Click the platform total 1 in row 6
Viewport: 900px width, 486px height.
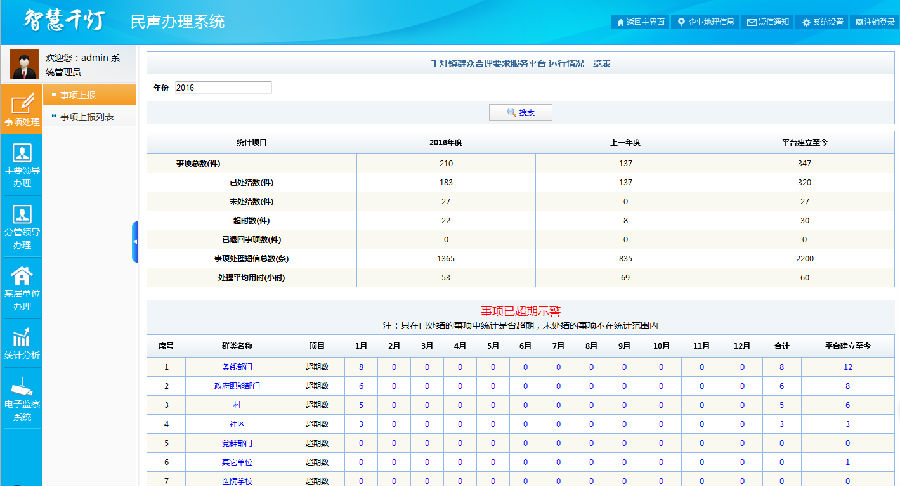(848, 462)
